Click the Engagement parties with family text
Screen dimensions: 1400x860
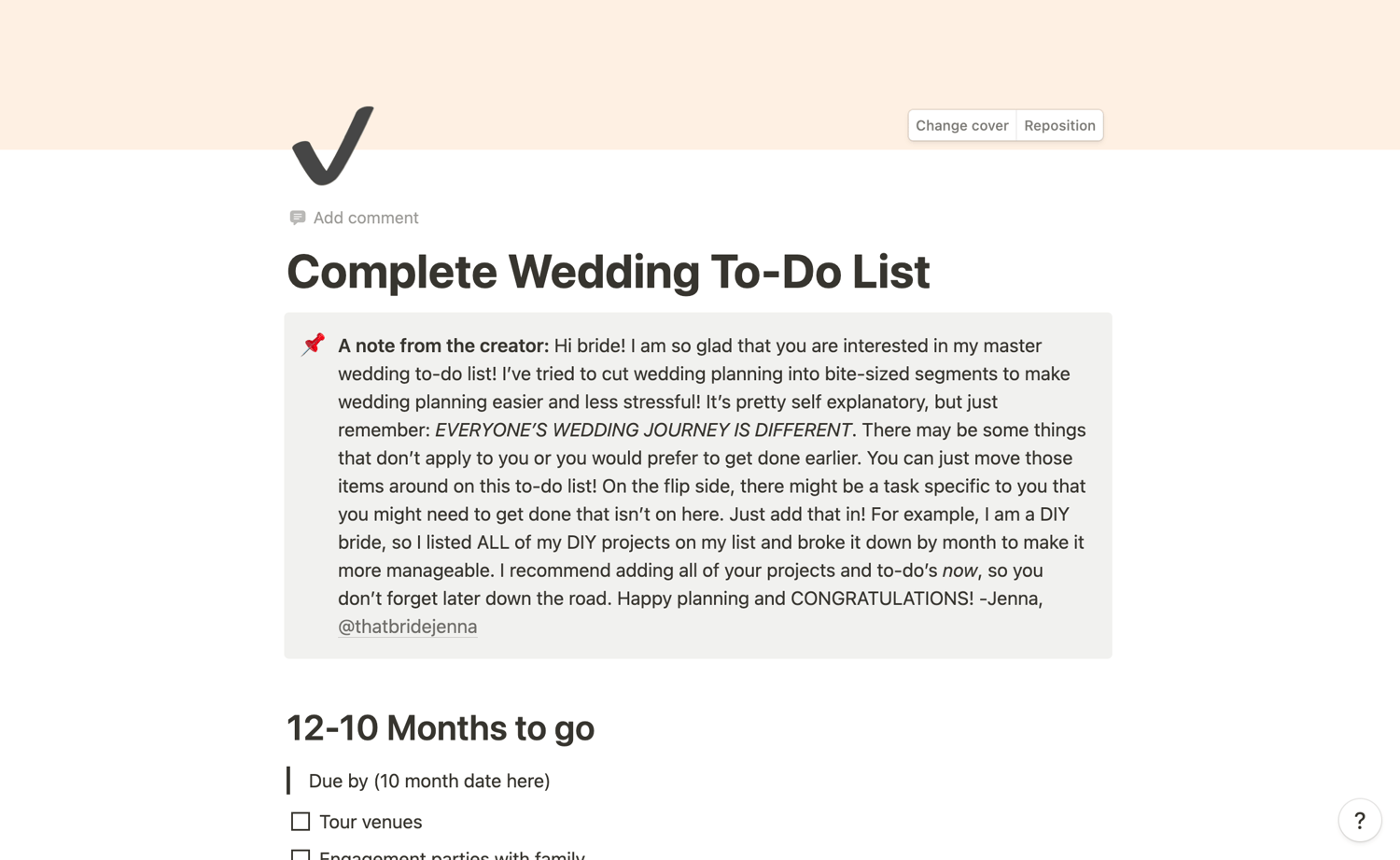click(452, 854)
